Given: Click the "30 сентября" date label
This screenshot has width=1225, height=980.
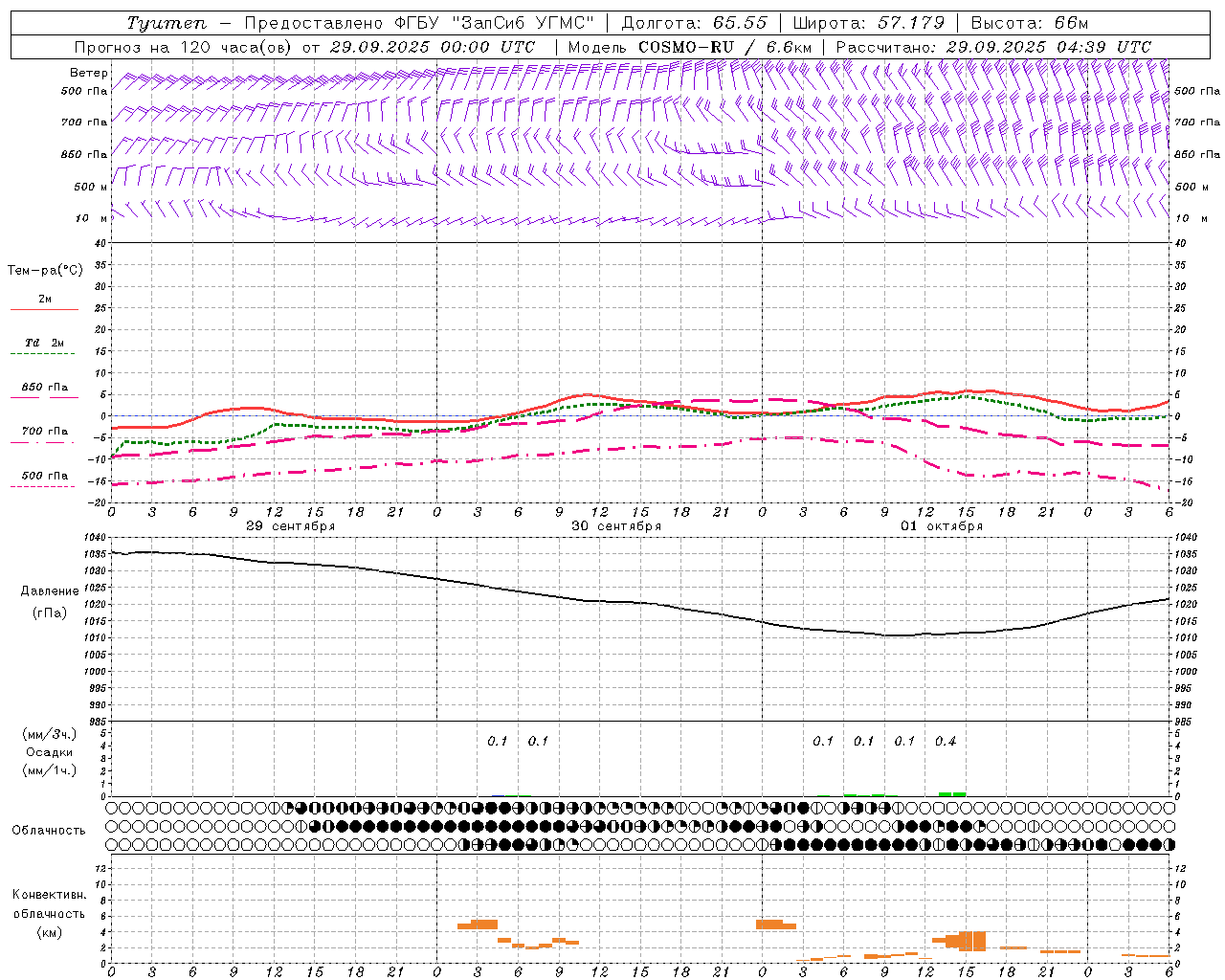Looking at the screenshot, I should coord(616,526).
